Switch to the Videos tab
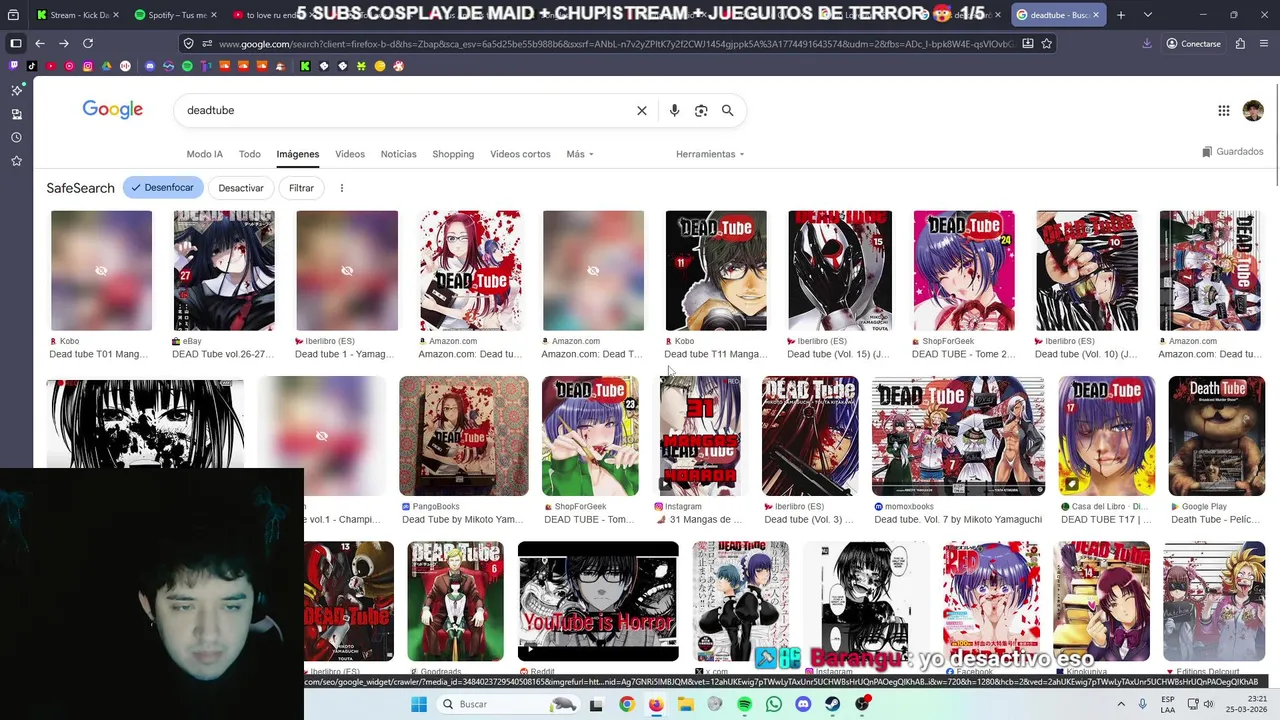 tap(350, 154)
